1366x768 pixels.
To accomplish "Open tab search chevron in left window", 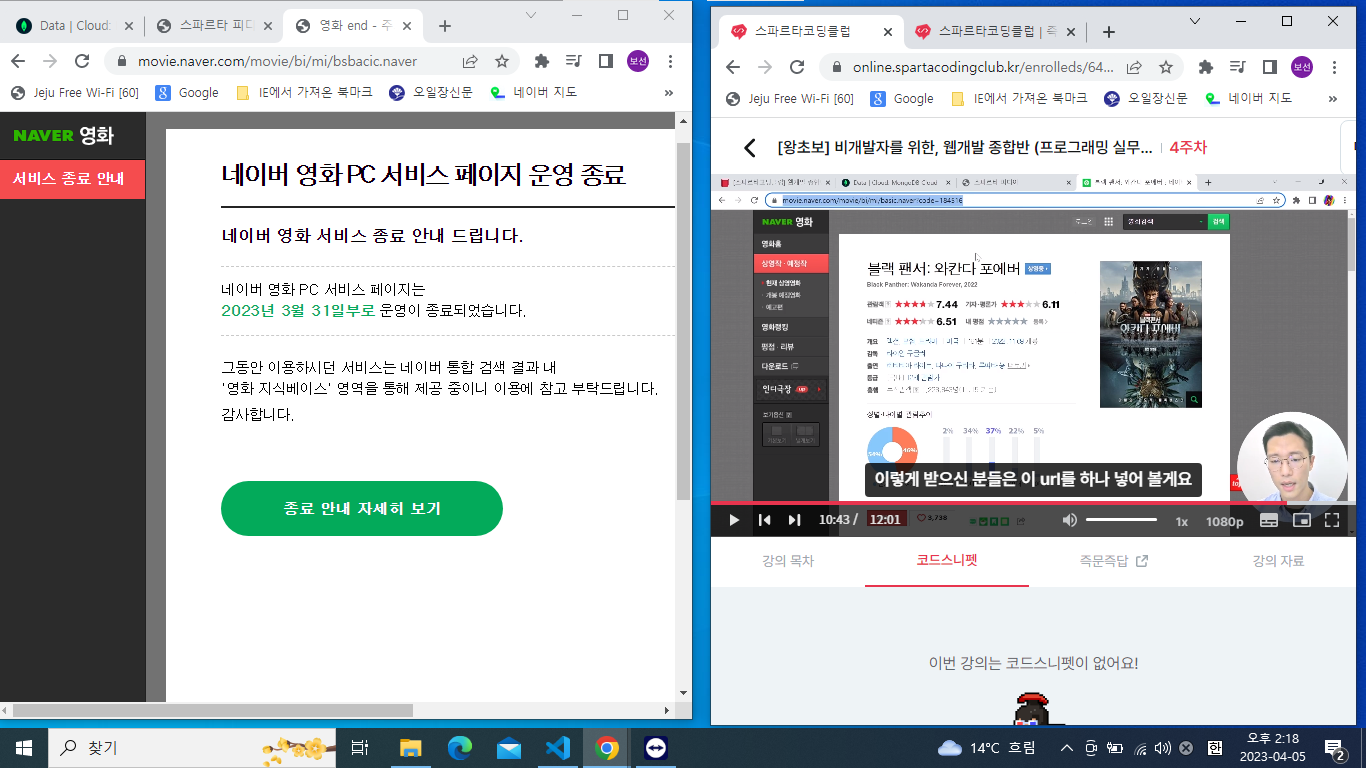I will (531, 15).
